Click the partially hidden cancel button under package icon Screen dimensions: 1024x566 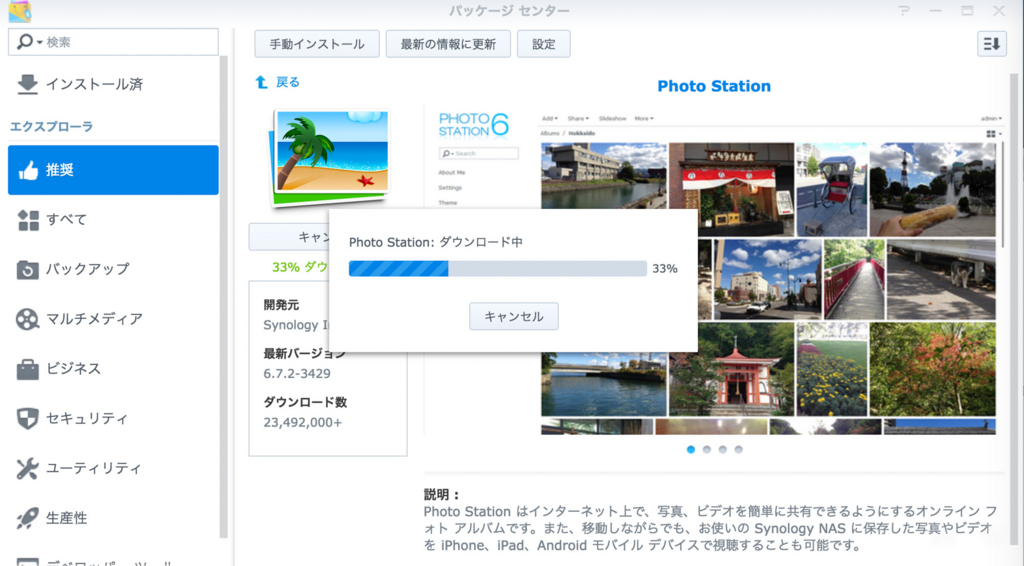289,237
